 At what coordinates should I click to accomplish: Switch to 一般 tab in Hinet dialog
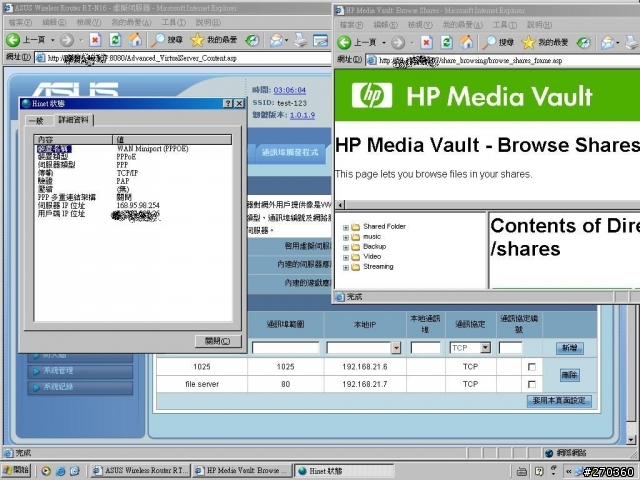click(37, 121)
